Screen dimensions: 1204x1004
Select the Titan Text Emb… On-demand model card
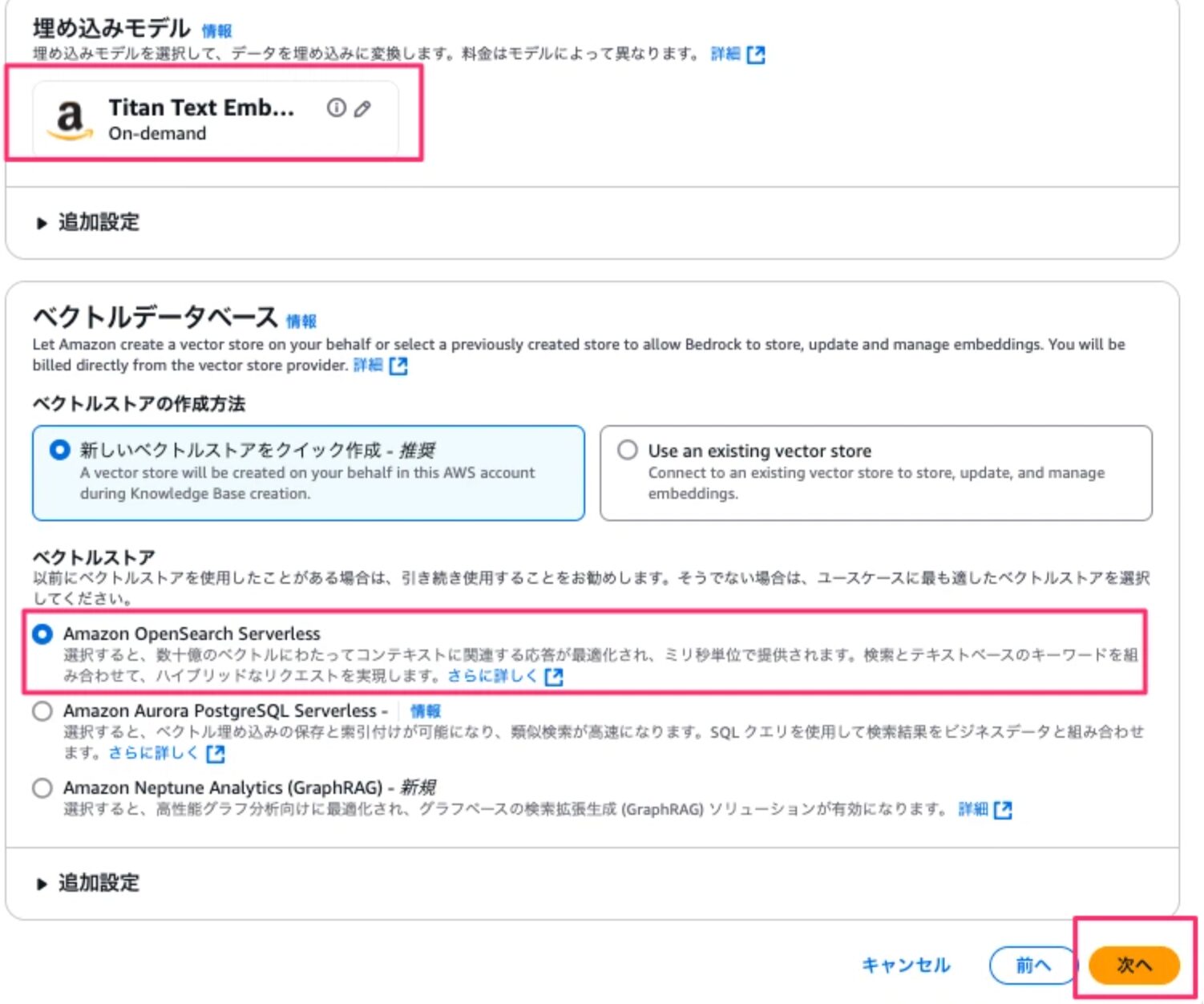tap(215, 119)
